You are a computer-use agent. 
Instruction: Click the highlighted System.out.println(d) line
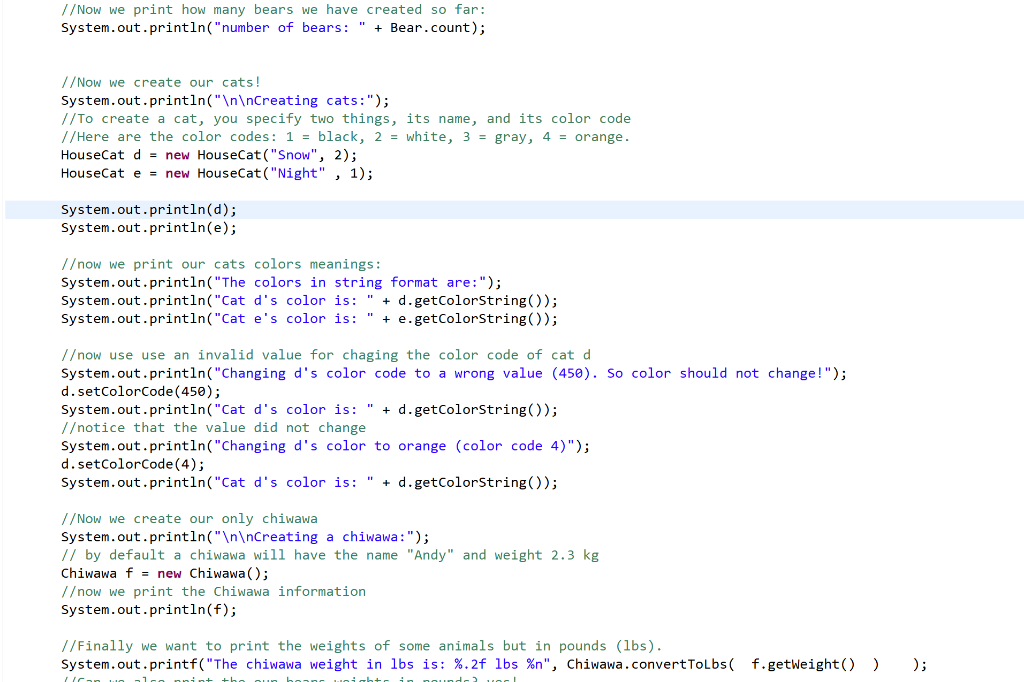148,209
